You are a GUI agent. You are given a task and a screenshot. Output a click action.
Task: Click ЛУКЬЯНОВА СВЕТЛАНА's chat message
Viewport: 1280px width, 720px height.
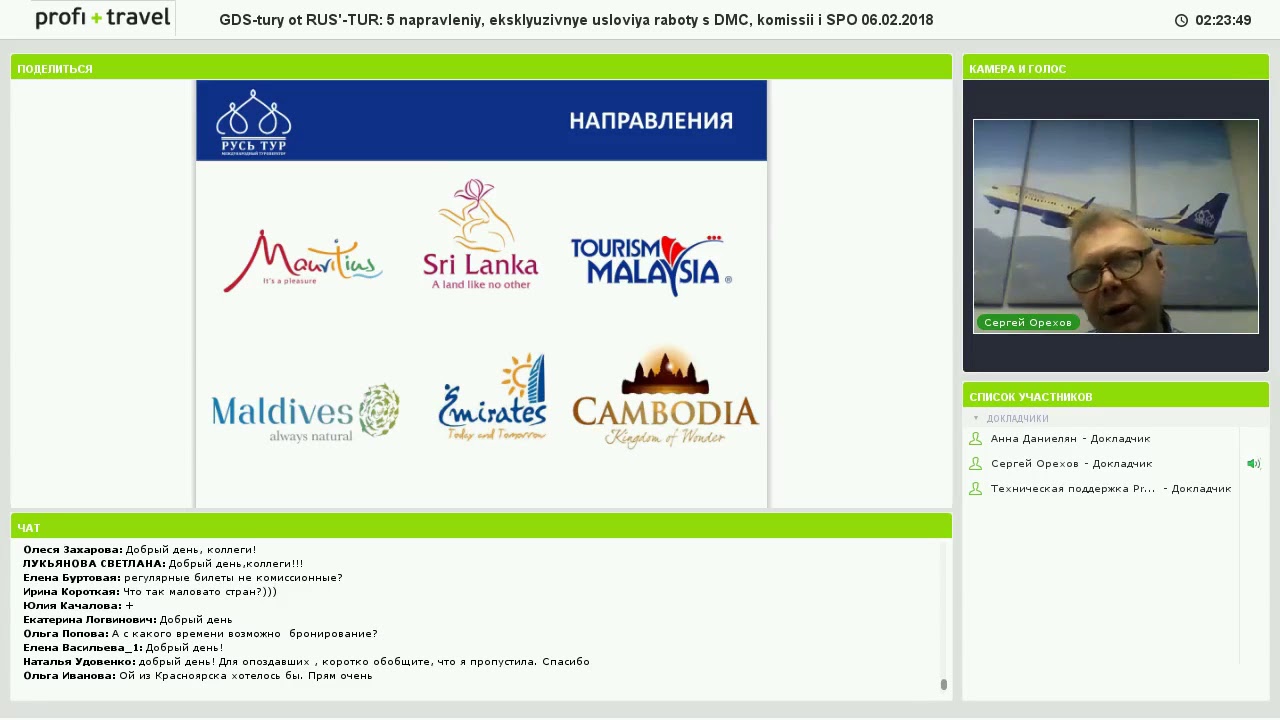163,564
